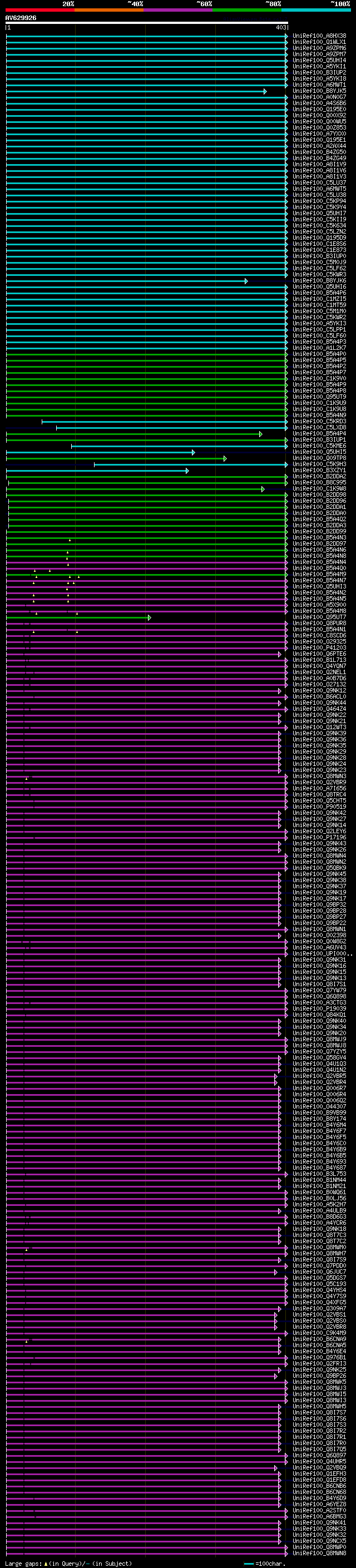This screenshot has width=356, height=1568.
Task: Select the UniRef100_P41203 label
Action: (319, 647)
